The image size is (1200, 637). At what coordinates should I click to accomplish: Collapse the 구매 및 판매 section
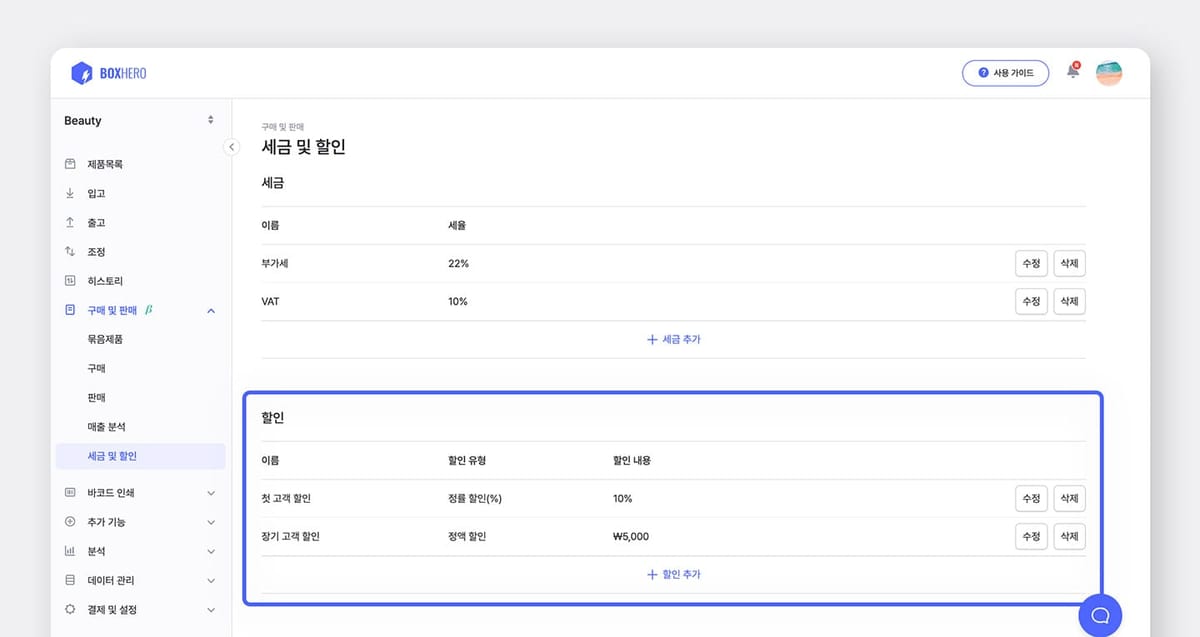pos(210,311)
